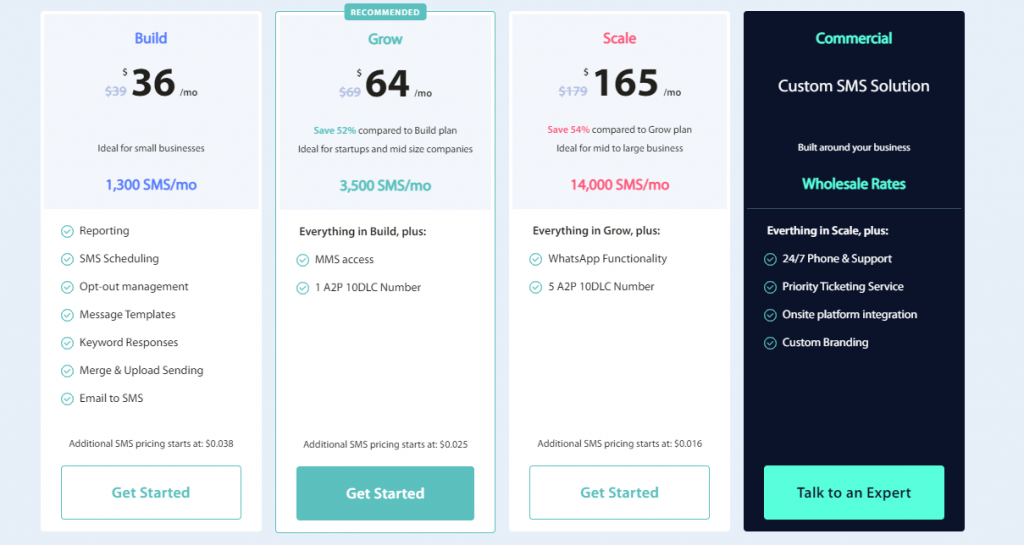Image resolution: width=1024 pixels, height=545 pixels.
Task: Click the Wholesale Rates text
Action: pyautogui.click(x=854, y=184)
